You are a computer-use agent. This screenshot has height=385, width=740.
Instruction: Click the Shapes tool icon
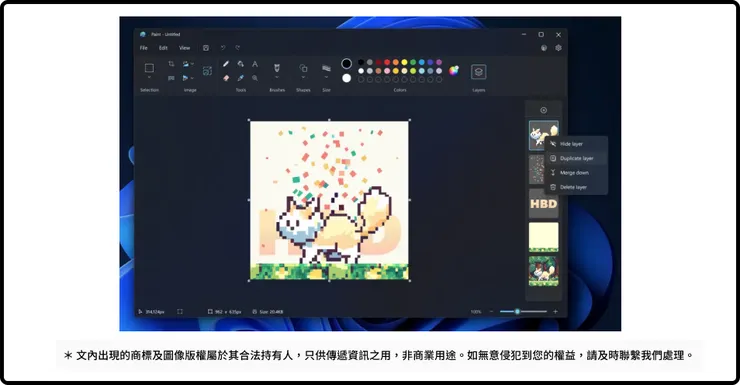click(x=303, y=68)
